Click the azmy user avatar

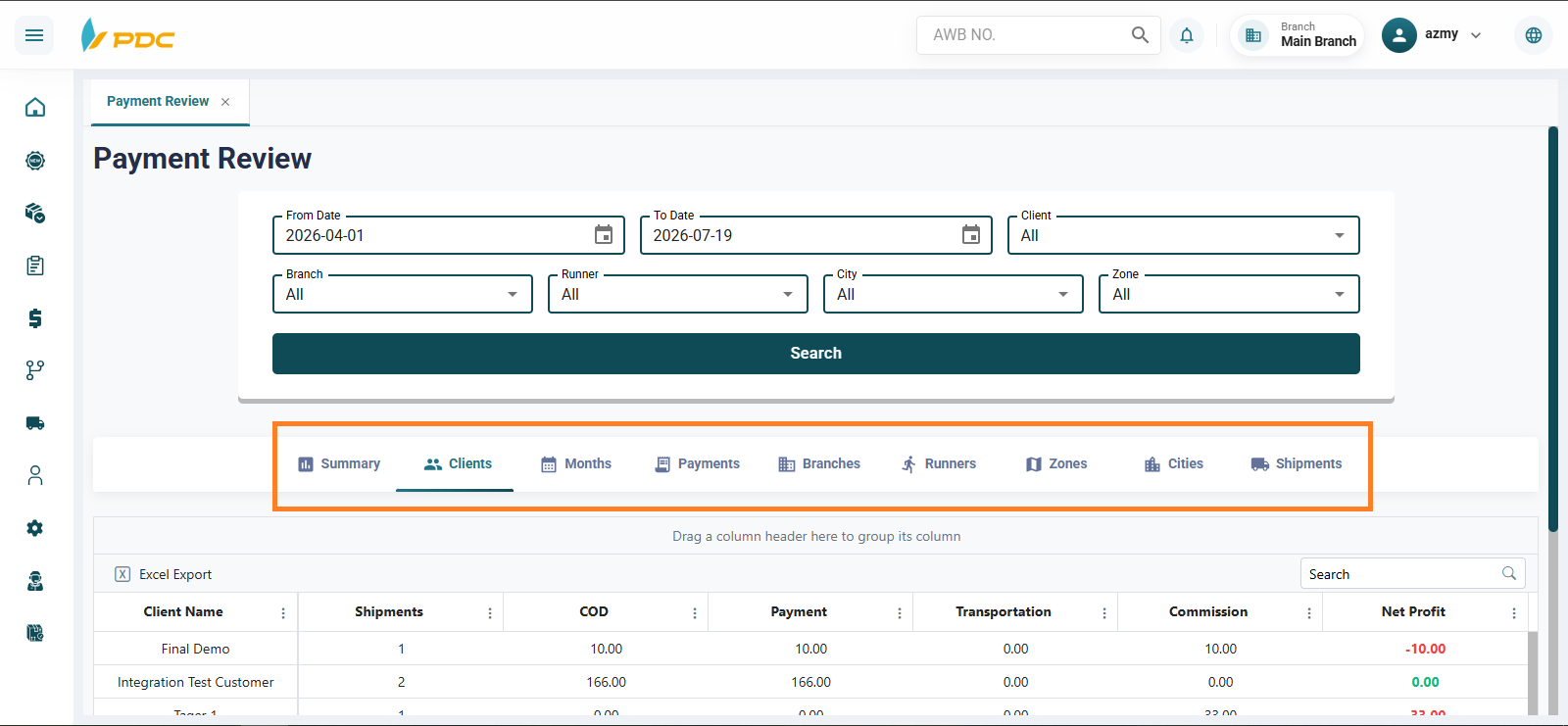coord(1399,35)
